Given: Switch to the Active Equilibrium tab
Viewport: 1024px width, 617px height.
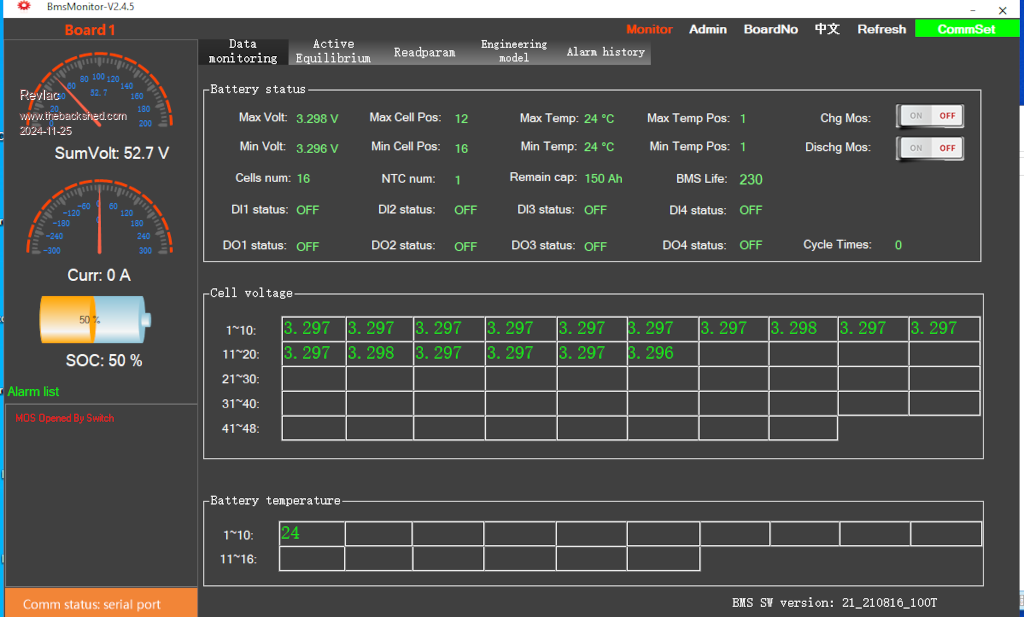Looking at the screenshot, I should [x=333, y=52].
